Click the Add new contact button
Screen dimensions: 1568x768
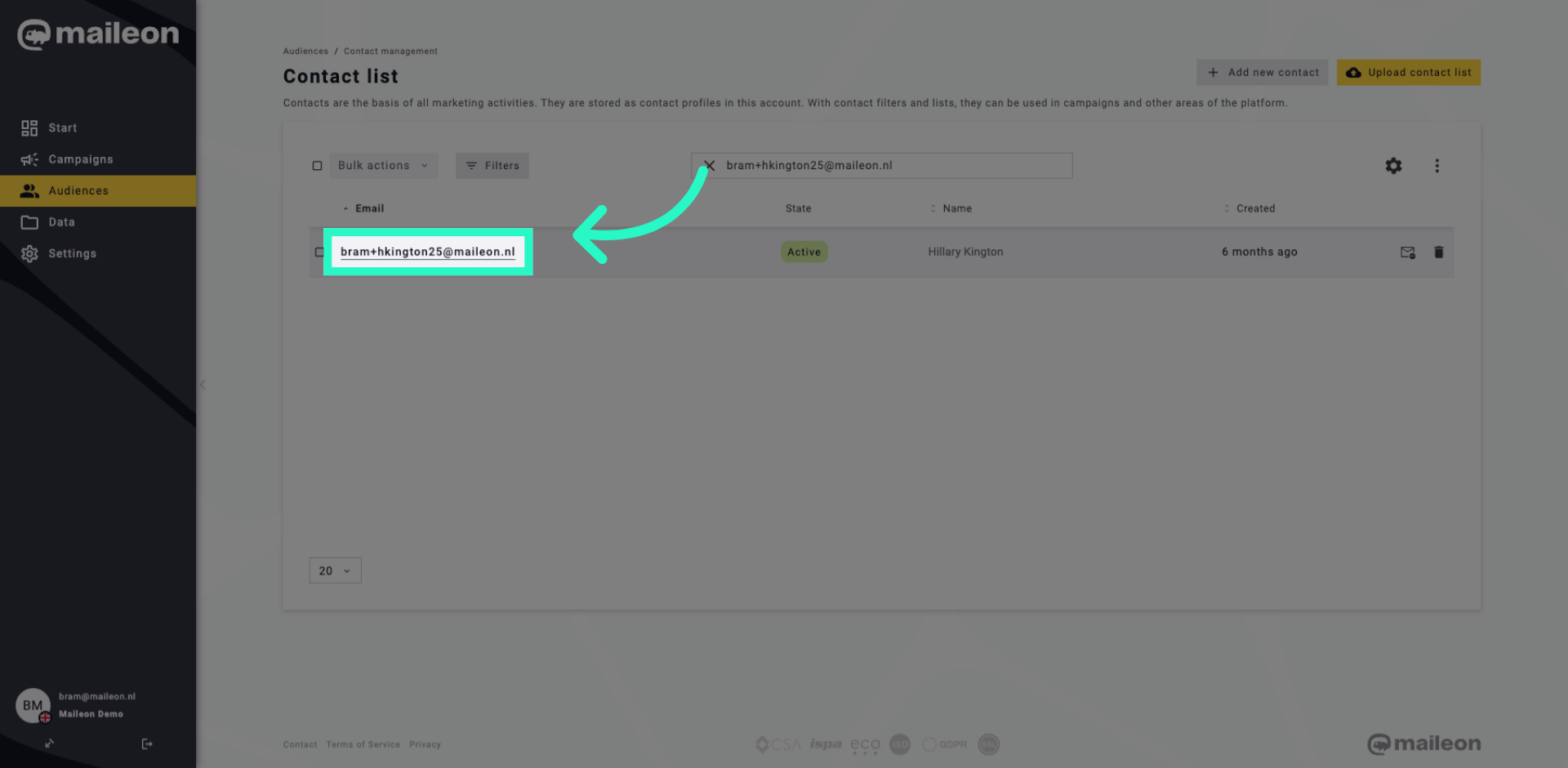pos(1262,72)
